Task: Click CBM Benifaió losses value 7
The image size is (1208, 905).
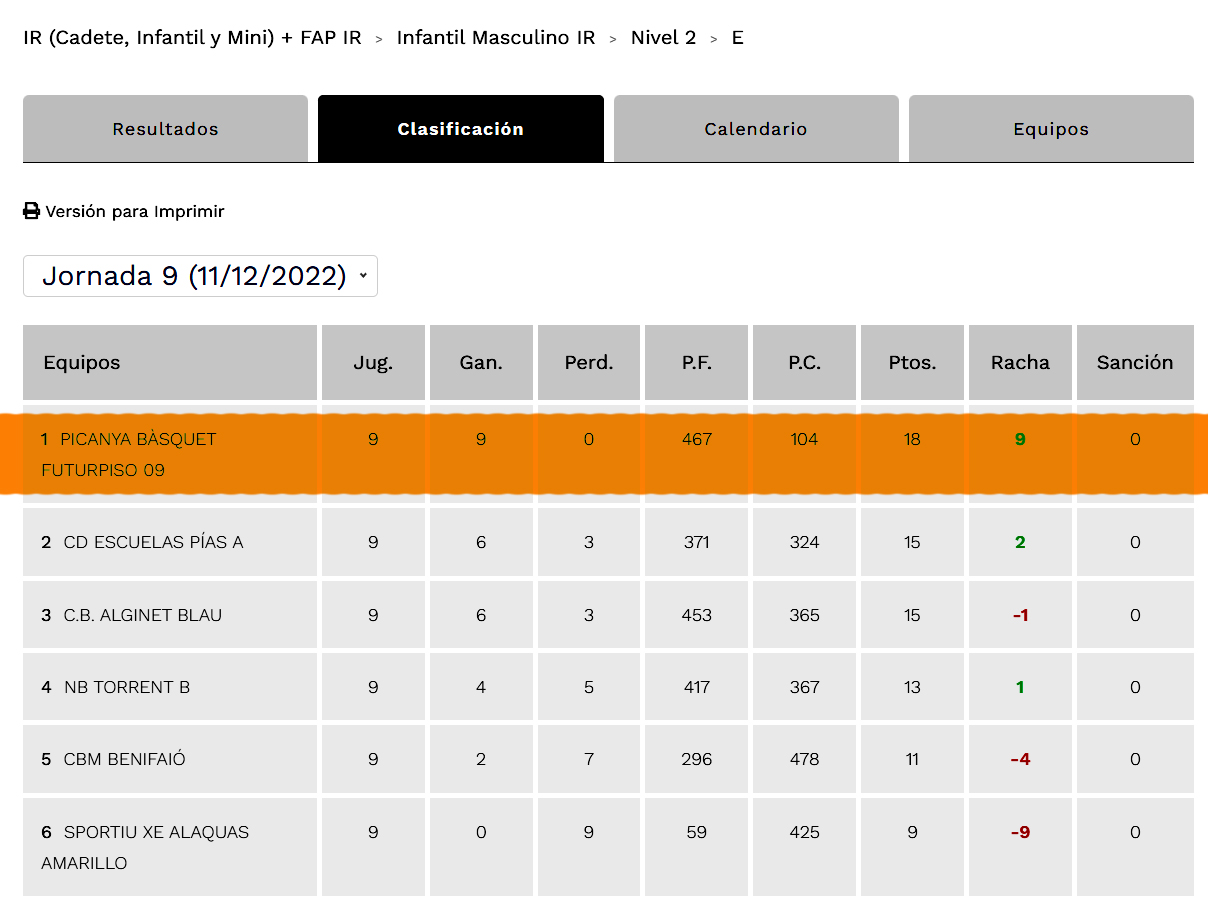Action: 589,759
